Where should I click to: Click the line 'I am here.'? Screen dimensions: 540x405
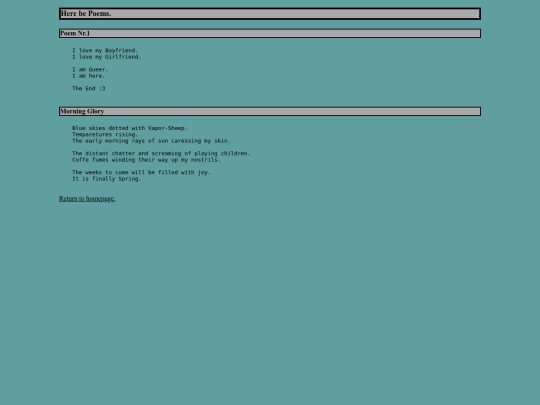(89, 76)
